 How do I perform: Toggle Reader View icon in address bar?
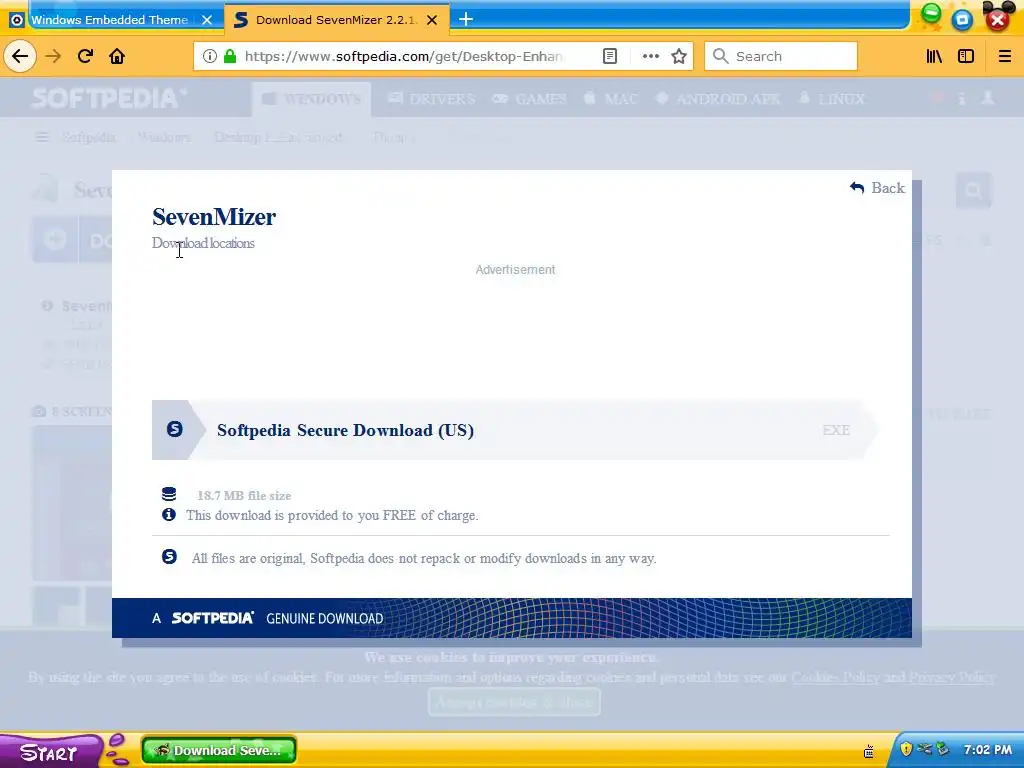tap(609, 56)
